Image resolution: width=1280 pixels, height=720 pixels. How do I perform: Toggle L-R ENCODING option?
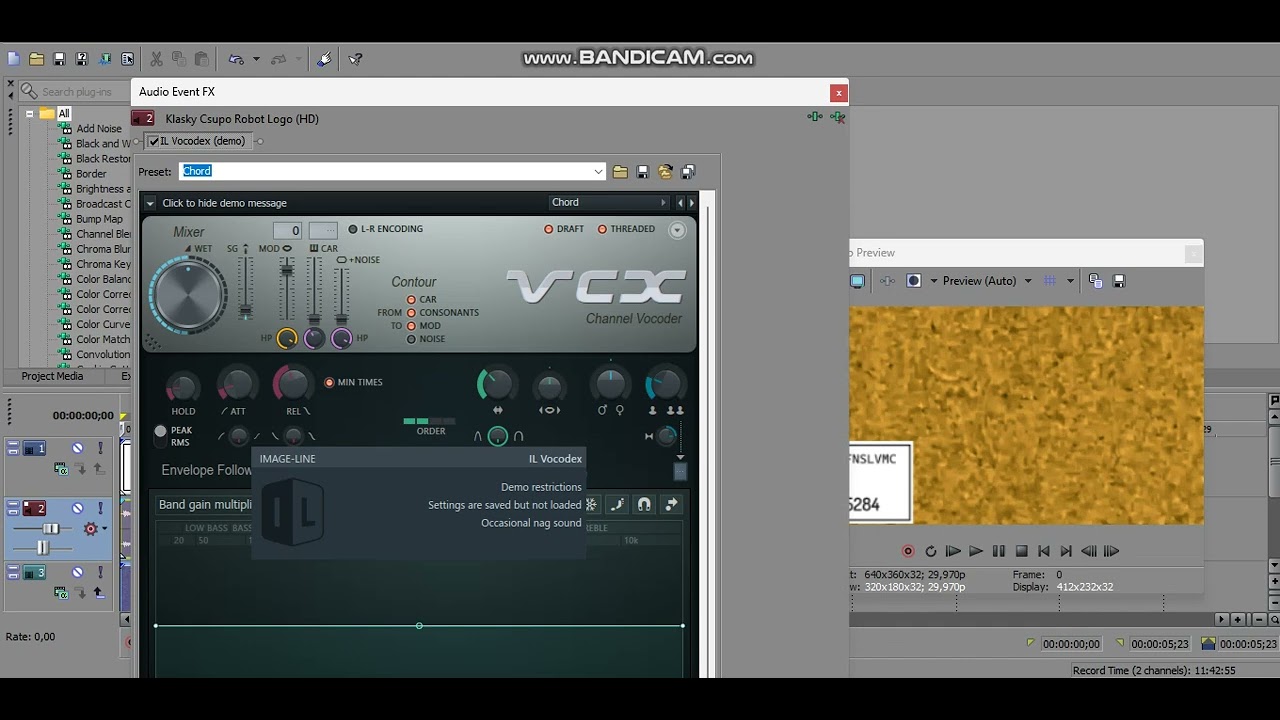385,229
